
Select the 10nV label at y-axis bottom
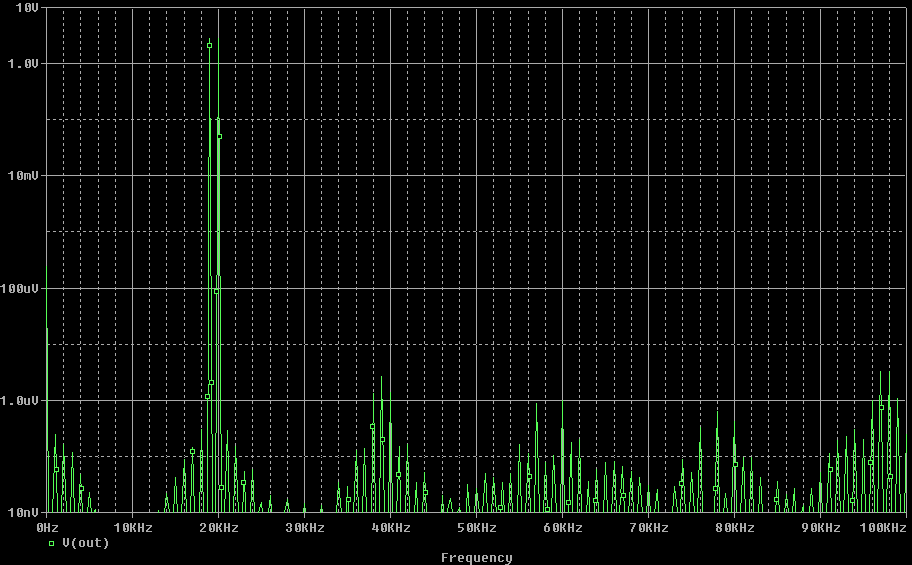(23, 512)
